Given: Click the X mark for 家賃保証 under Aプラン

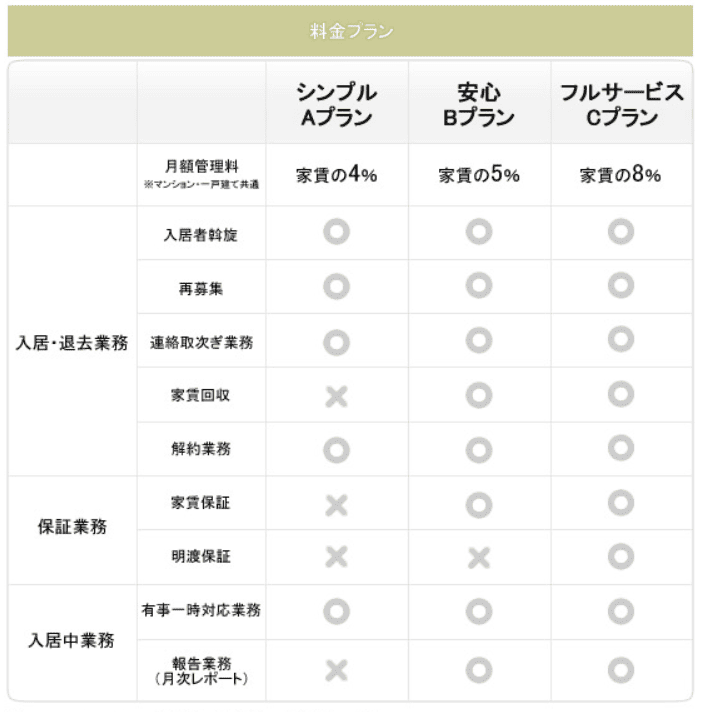Looking at the screenshot, I should (x=337, y=504).
